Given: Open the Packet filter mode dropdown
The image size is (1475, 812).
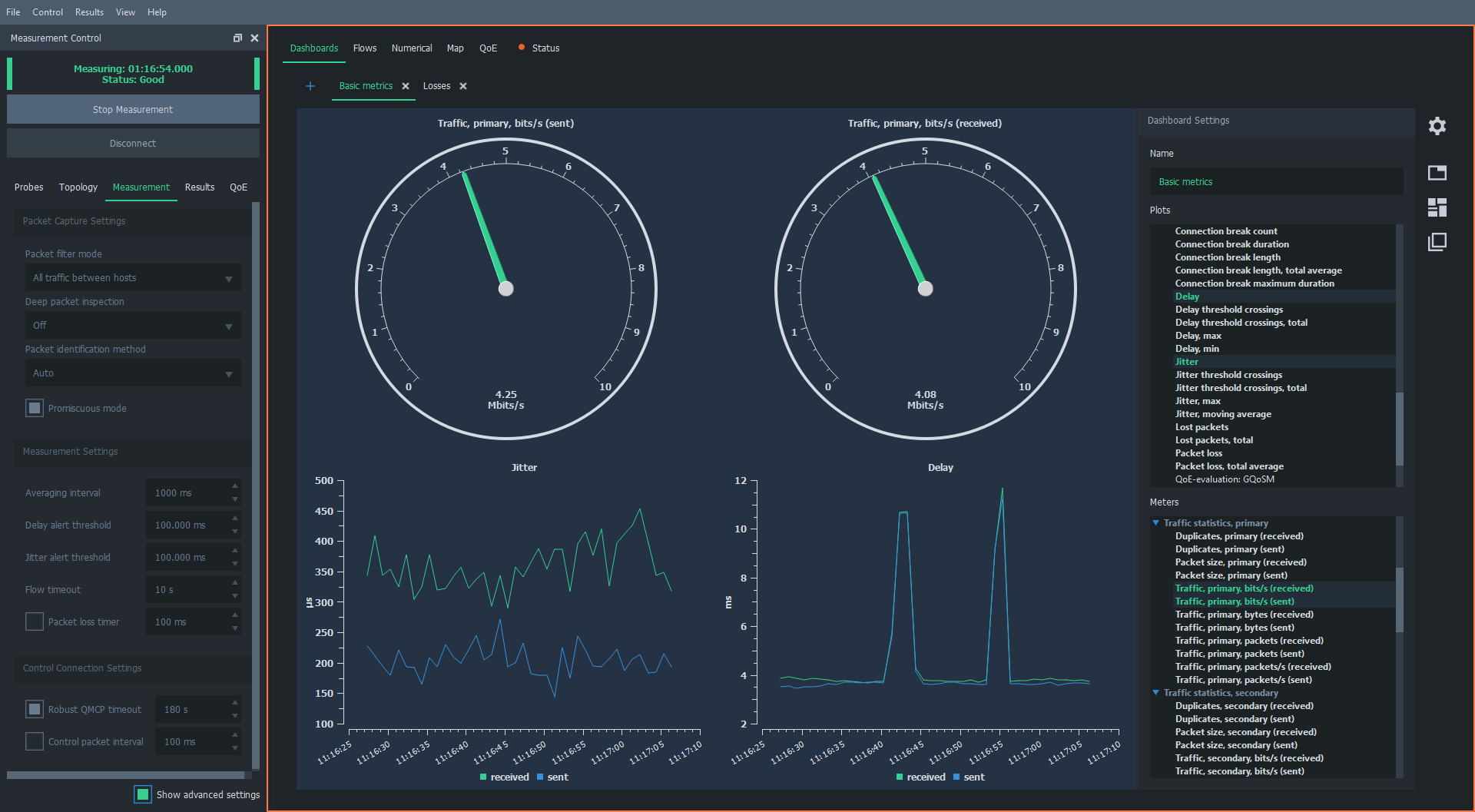Looking at the screenshot, I should [x=132, y=278].
